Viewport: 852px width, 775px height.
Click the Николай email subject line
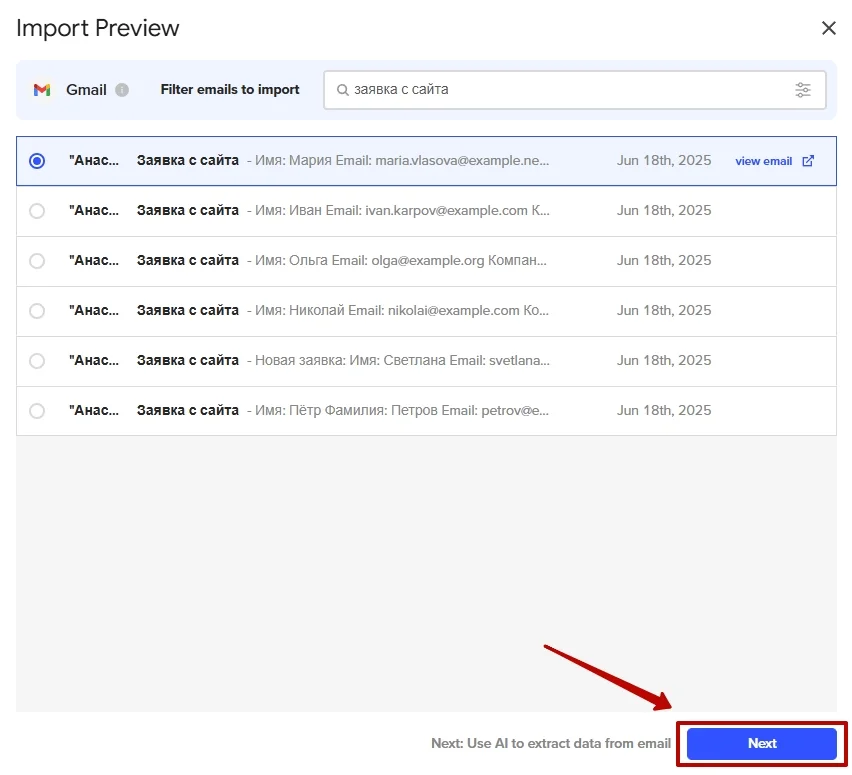point(188,311)
